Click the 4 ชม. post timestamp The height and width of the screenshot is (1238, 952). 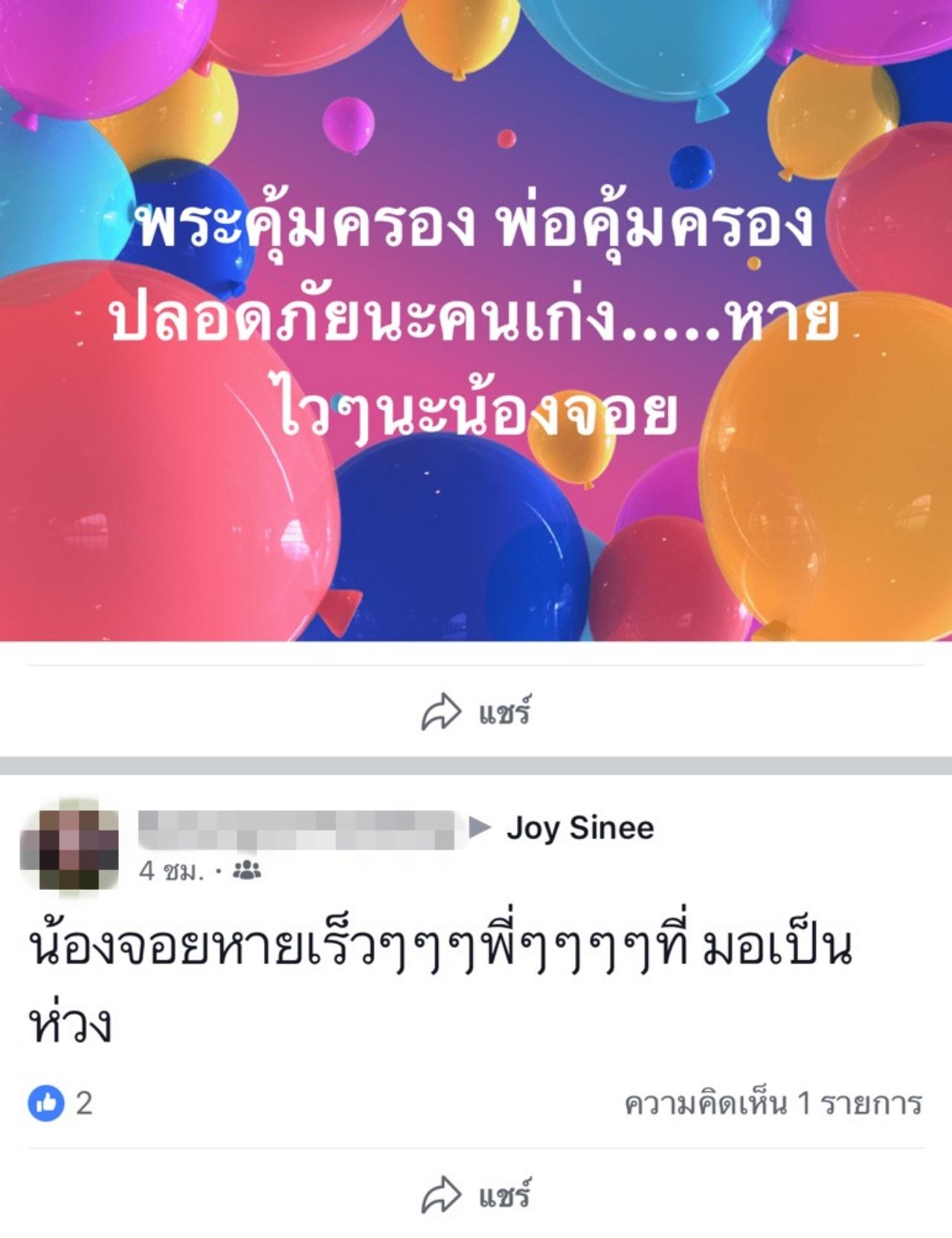click(171, 870)
